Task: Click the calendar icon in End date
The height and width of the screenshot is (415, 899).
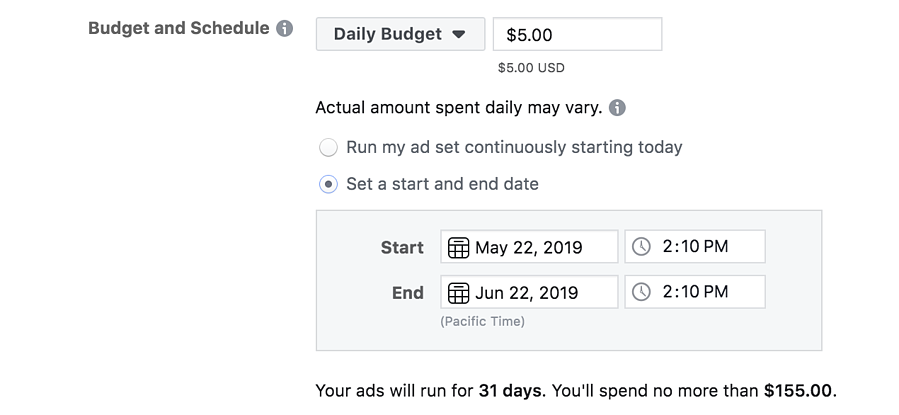Action: pyautogui.click(x=459, y=293)
